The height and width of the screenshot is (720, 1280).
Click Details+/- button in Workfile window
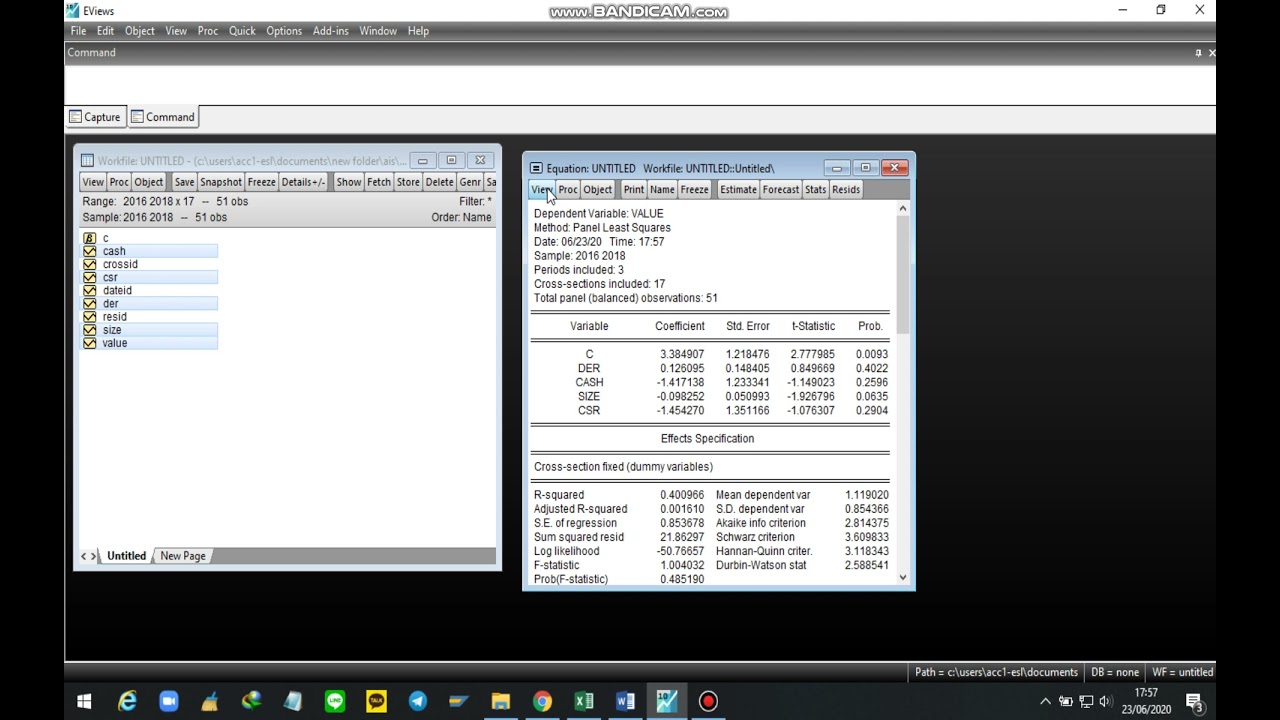pos(303,182)
